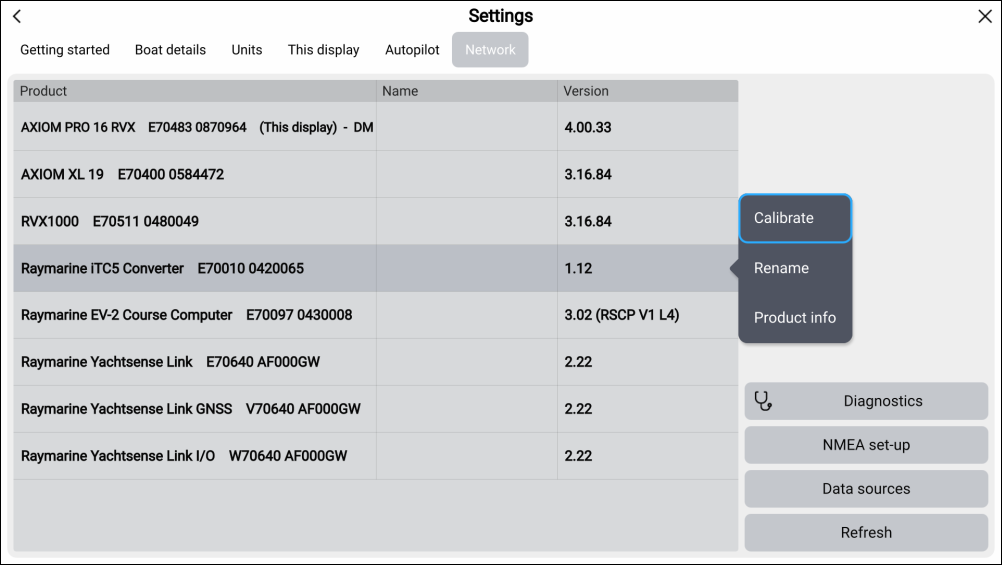Go to This display tab
The width and height of the screenshot is (1002, 565).
tap(323, 50)
